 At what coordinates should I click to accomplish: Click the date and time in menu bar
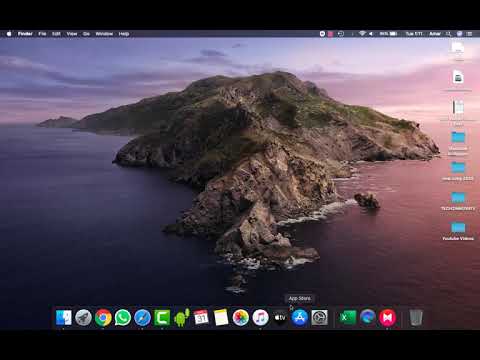414,34
